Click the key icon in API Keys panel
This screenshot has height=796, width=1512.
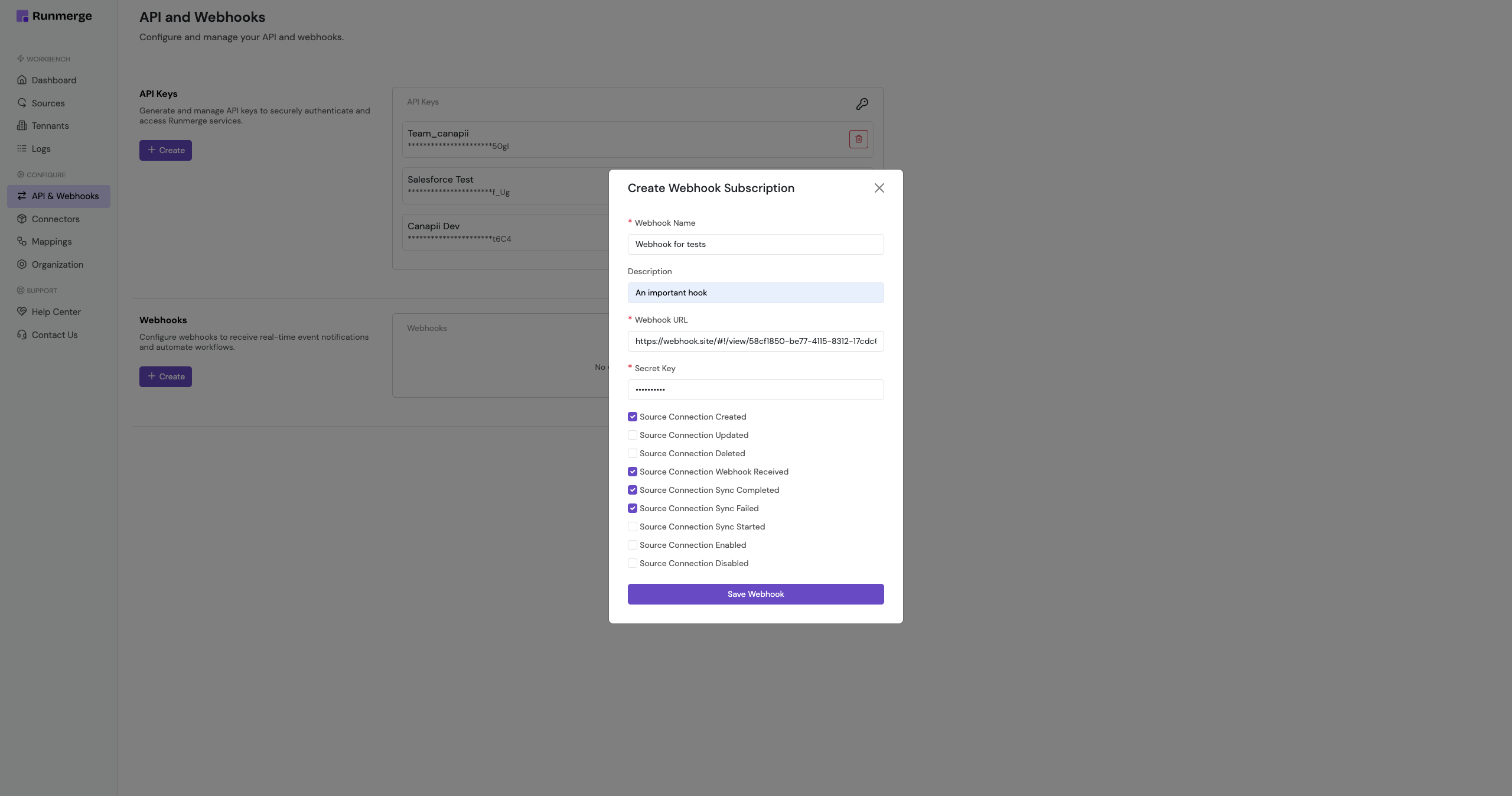pyautogui.click(x=862, y=103)
